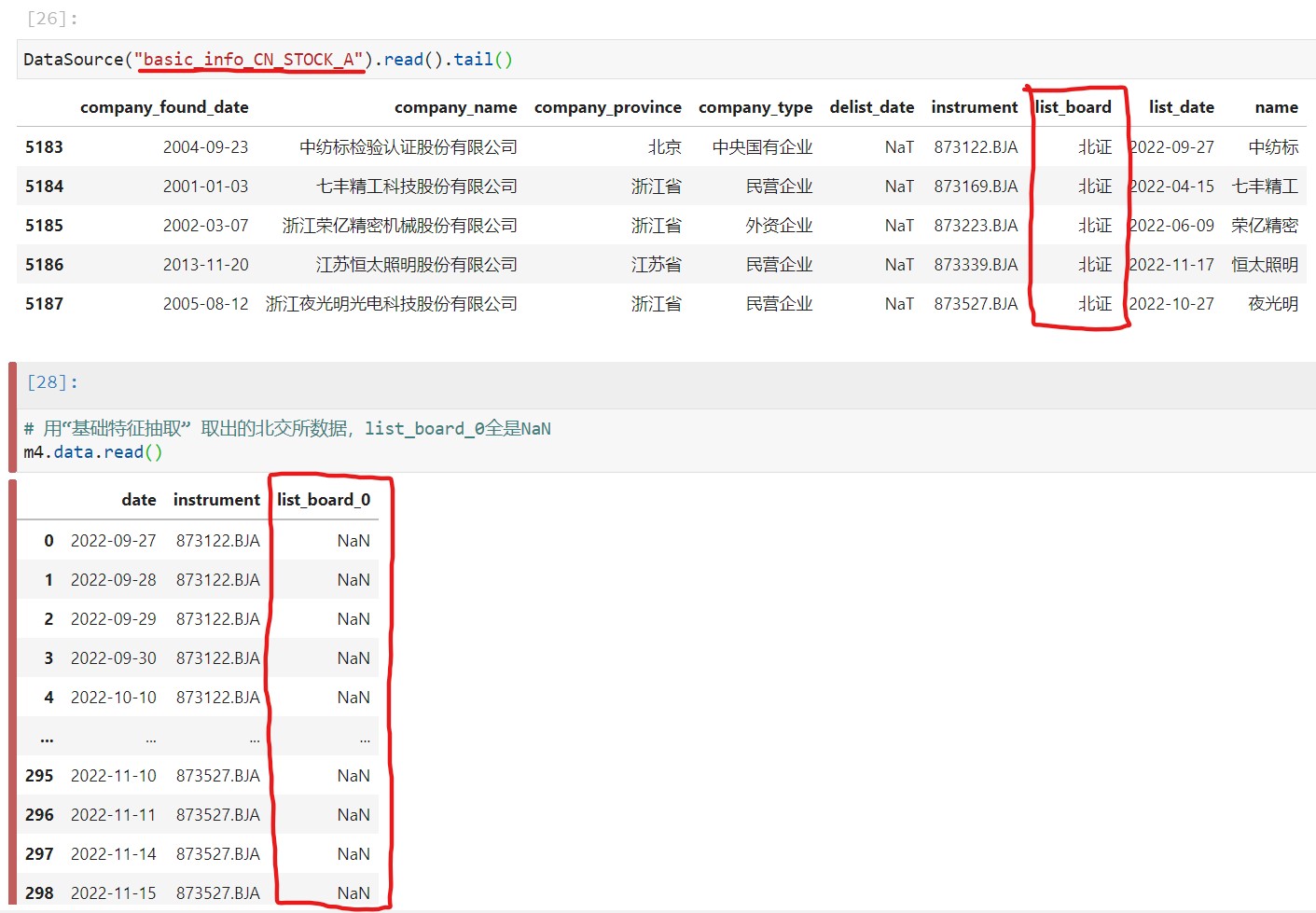Image resolution: width=1316 pixels, height=913 pixels.
Task: Click province cell 江苏省
Action: [x=657, y=265]
